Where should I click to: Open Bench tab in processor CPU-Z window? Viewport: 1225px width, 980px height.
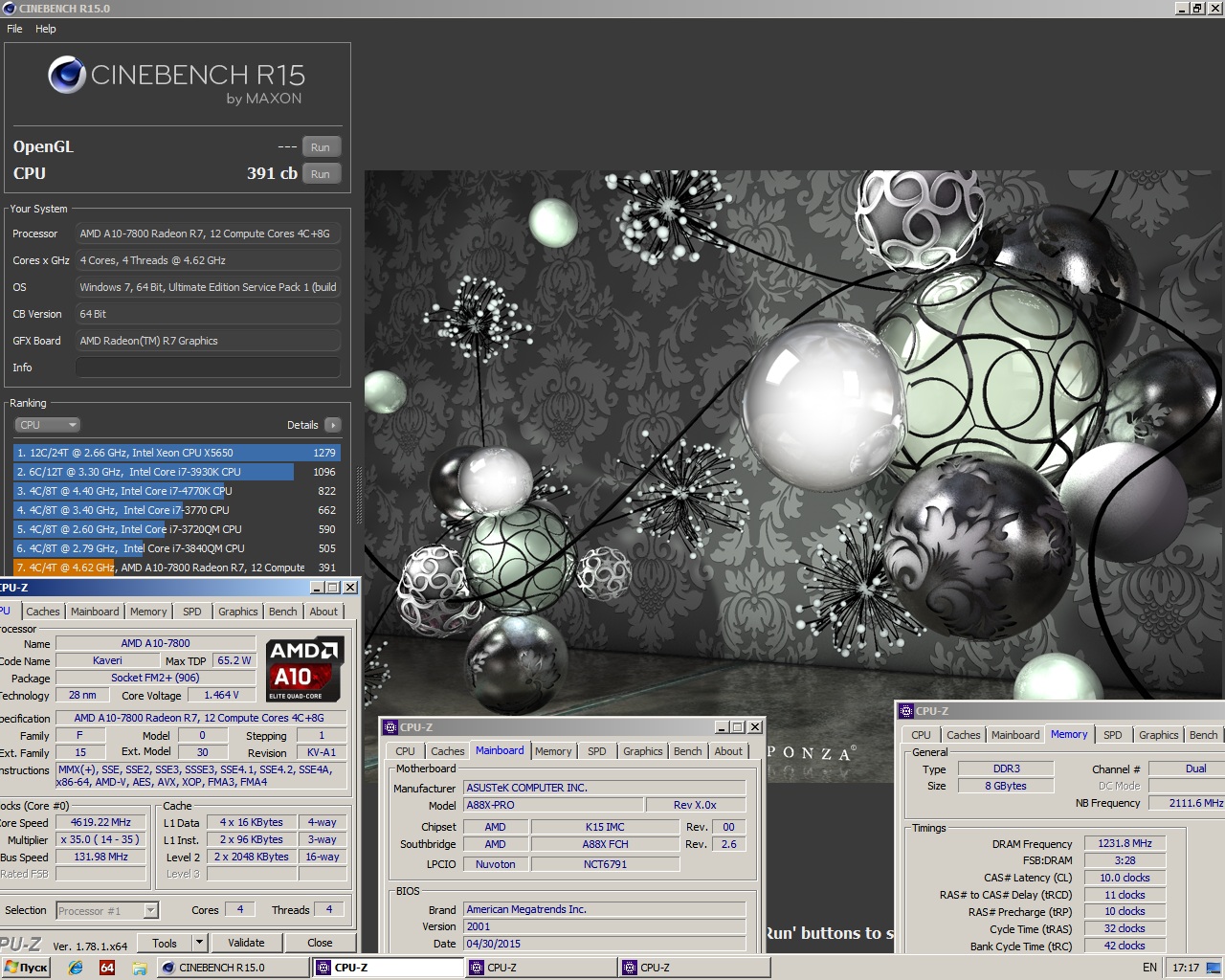point(282,612)
